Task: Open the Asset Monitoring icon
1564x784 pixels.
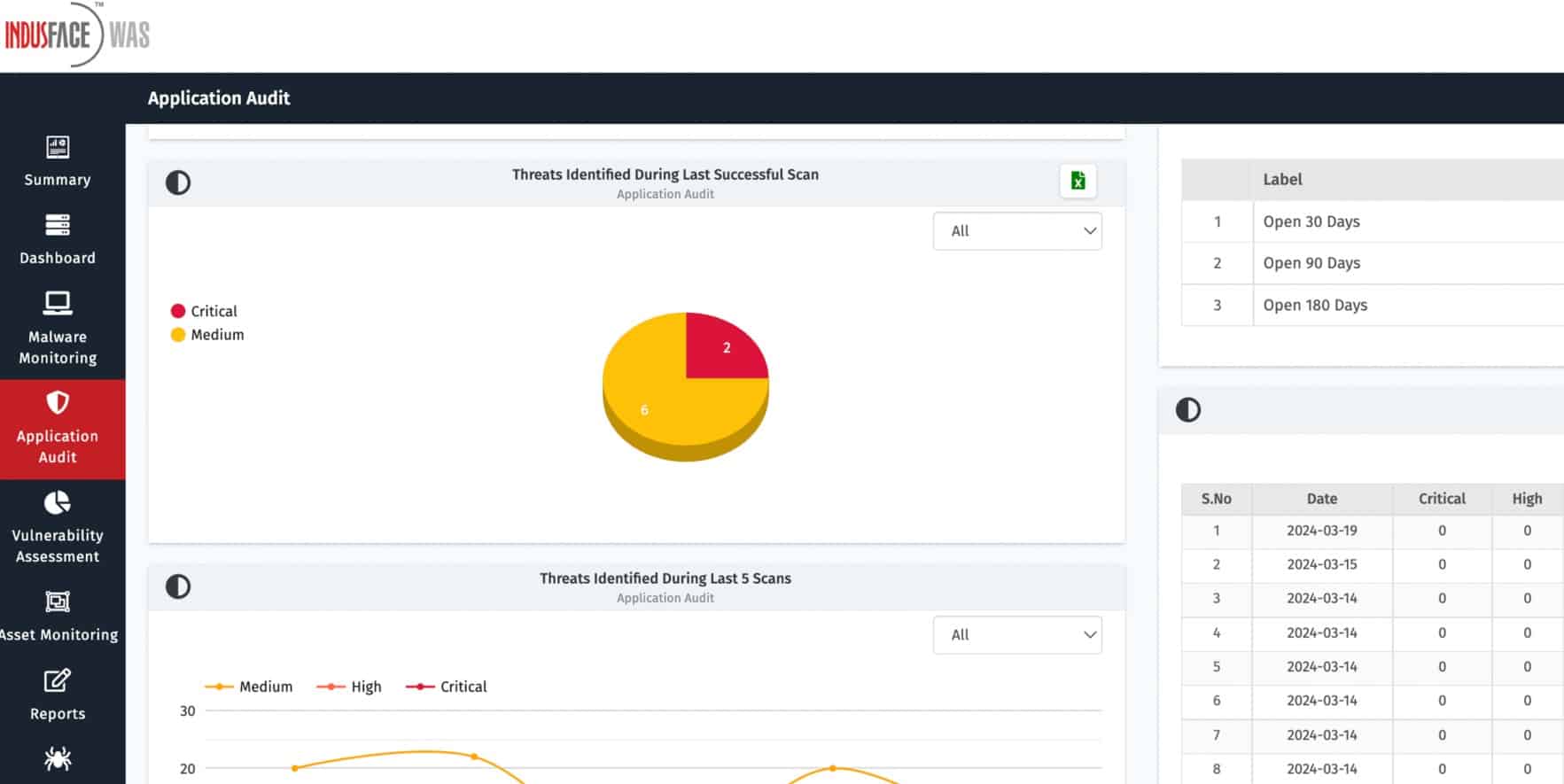Action: tap(58, 602)
